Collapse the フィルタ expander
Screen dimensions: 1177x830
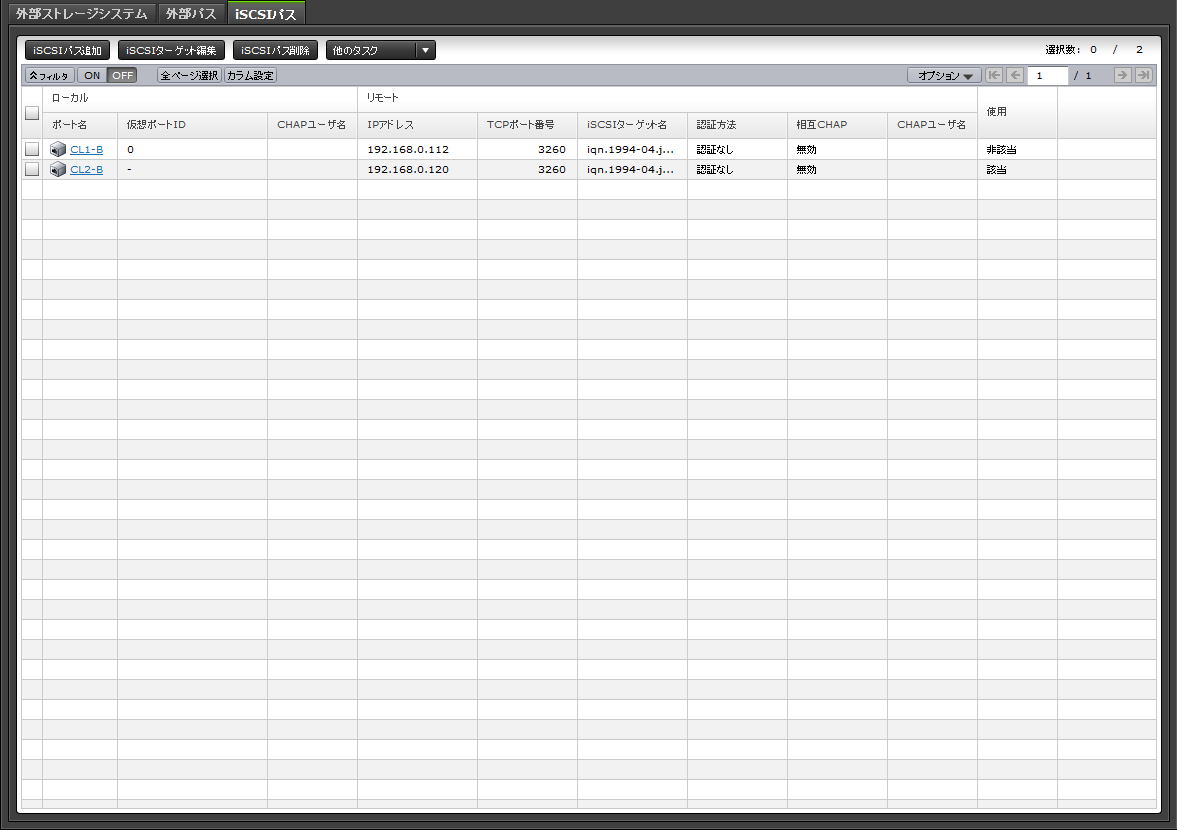click(x=50, y=75)
